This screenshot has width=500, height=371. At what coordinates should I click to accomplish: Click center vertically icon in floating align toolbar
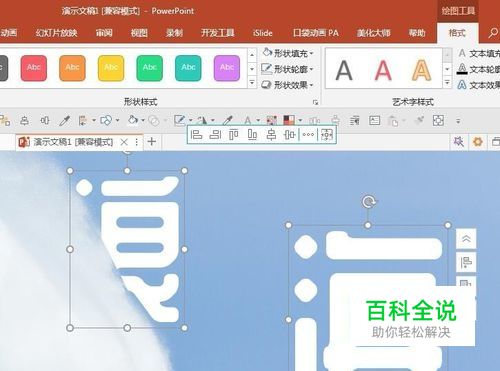point(290,135)
